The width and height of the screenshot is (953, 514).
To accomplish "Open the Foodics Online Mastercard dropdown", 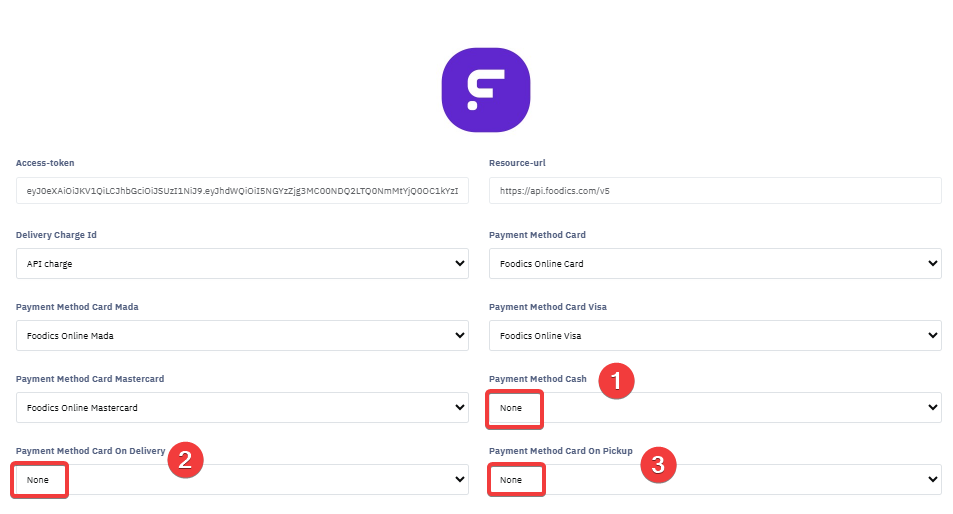I will [242, 408].
